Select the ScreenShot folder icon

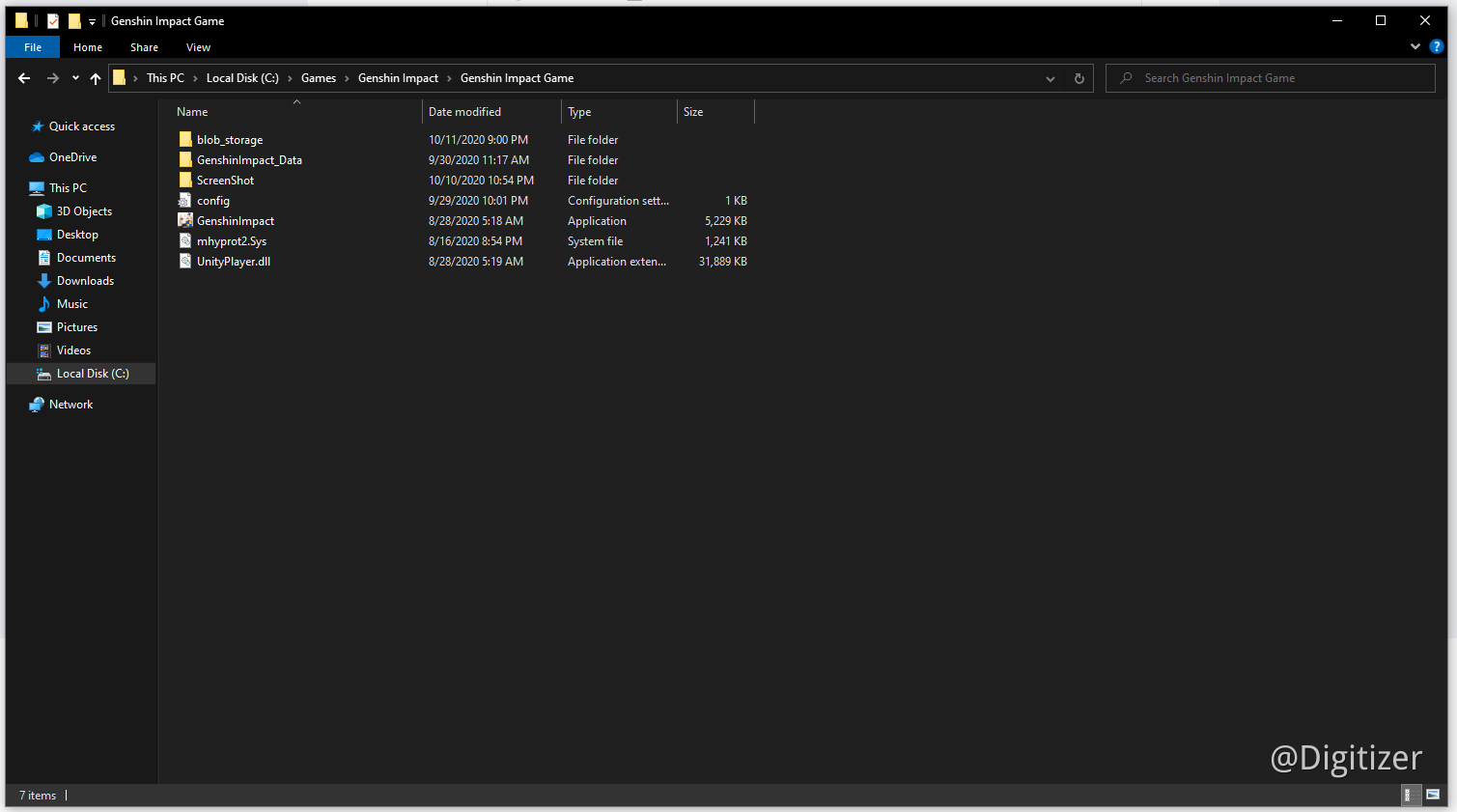185,181
